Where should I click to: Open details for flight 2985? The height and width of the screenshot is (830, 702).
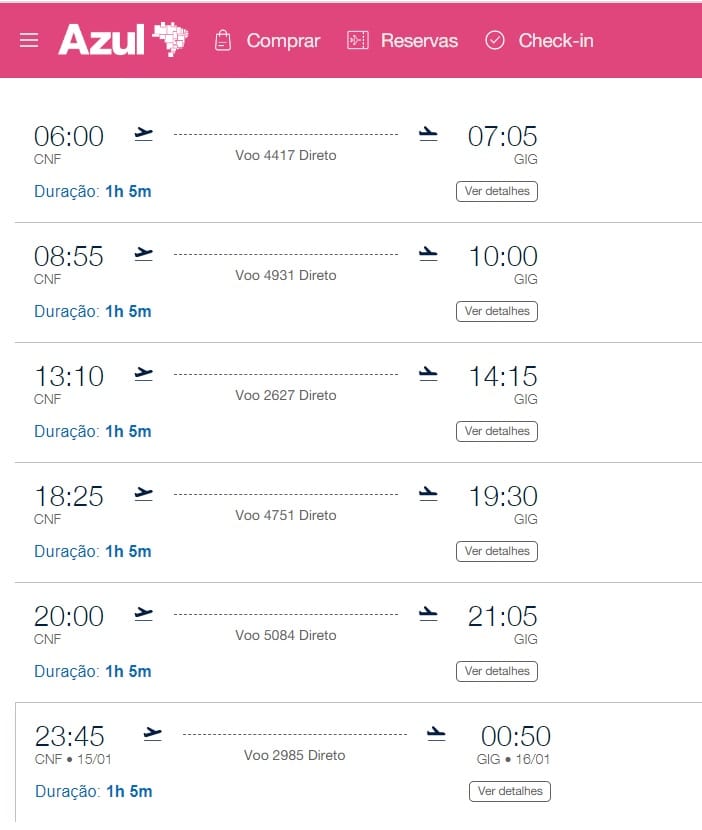[510, 791]
